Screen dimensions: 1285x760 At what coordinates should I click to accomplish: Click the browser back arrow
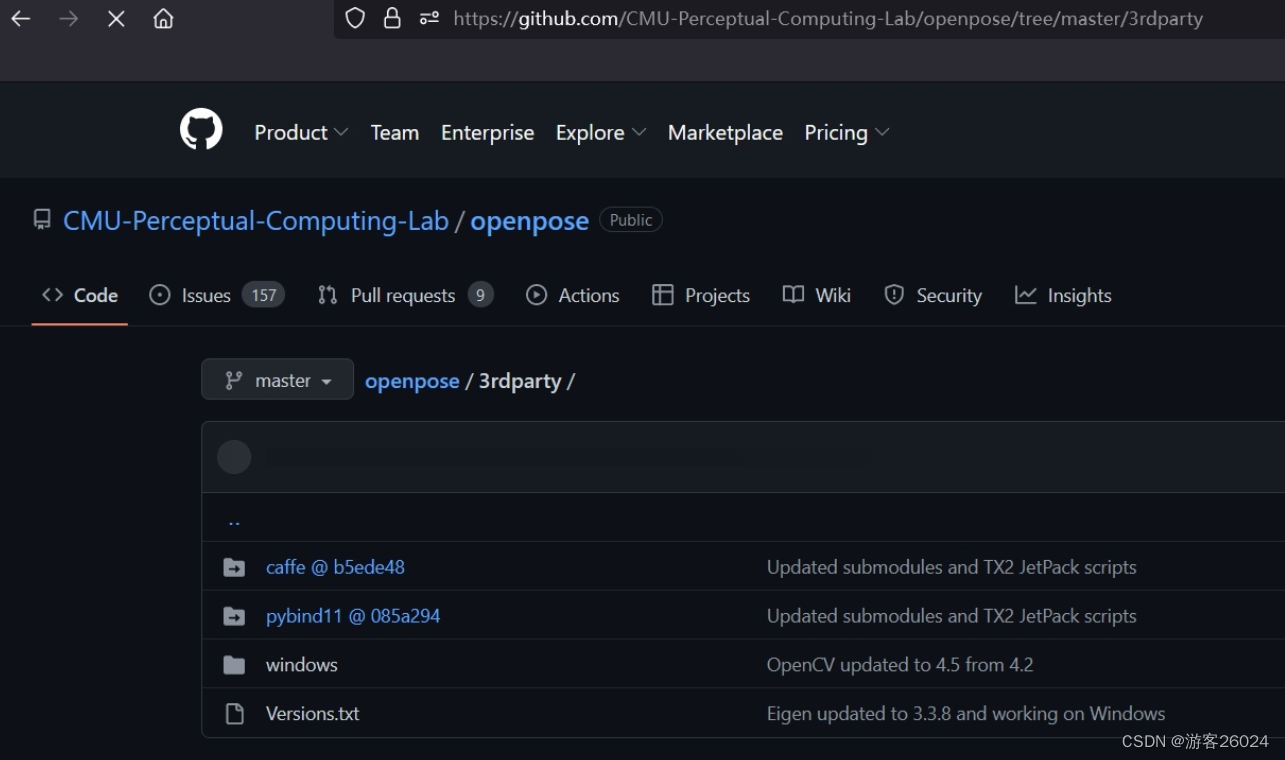point(20,19)
